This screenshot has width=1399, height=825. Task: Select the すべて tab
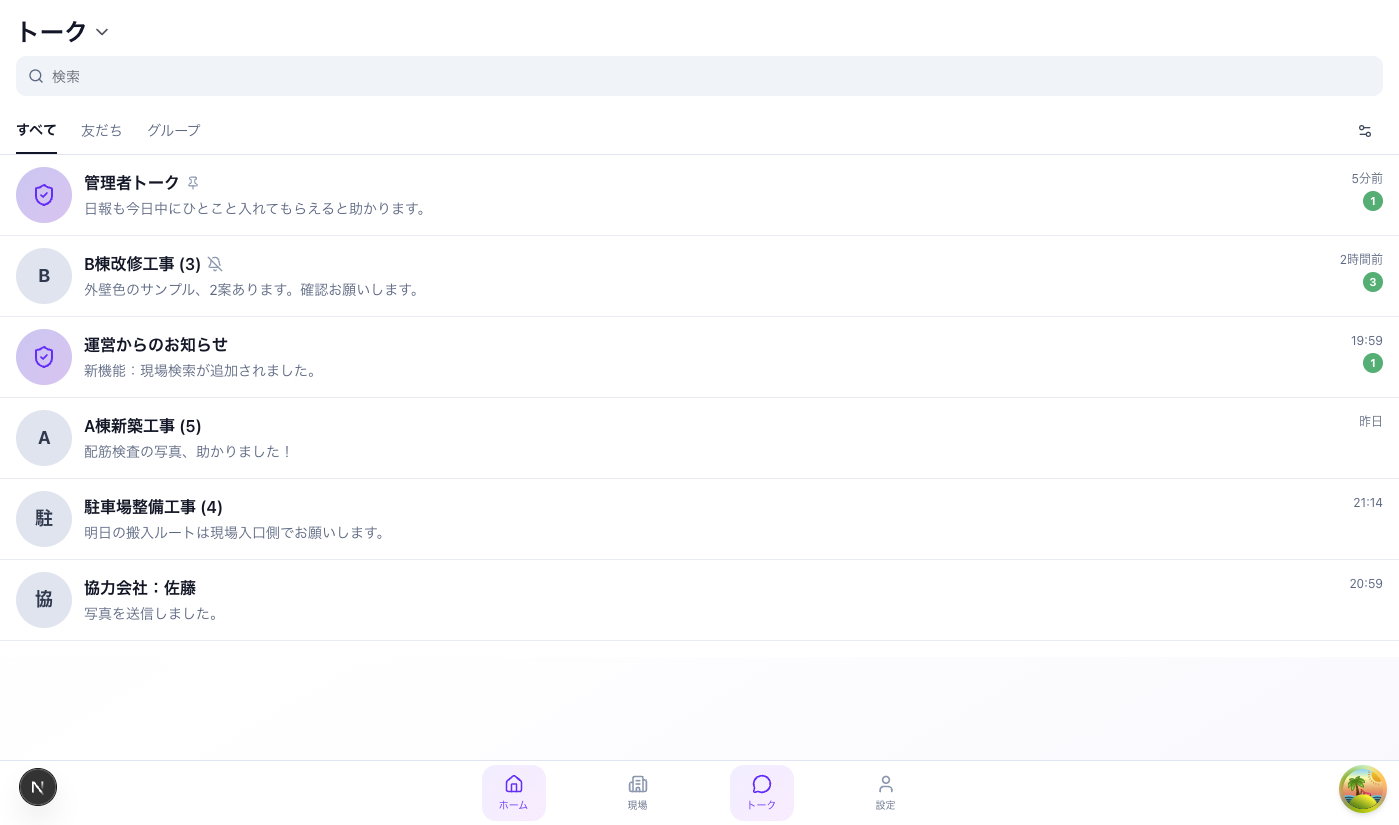[x=36, y=131]
